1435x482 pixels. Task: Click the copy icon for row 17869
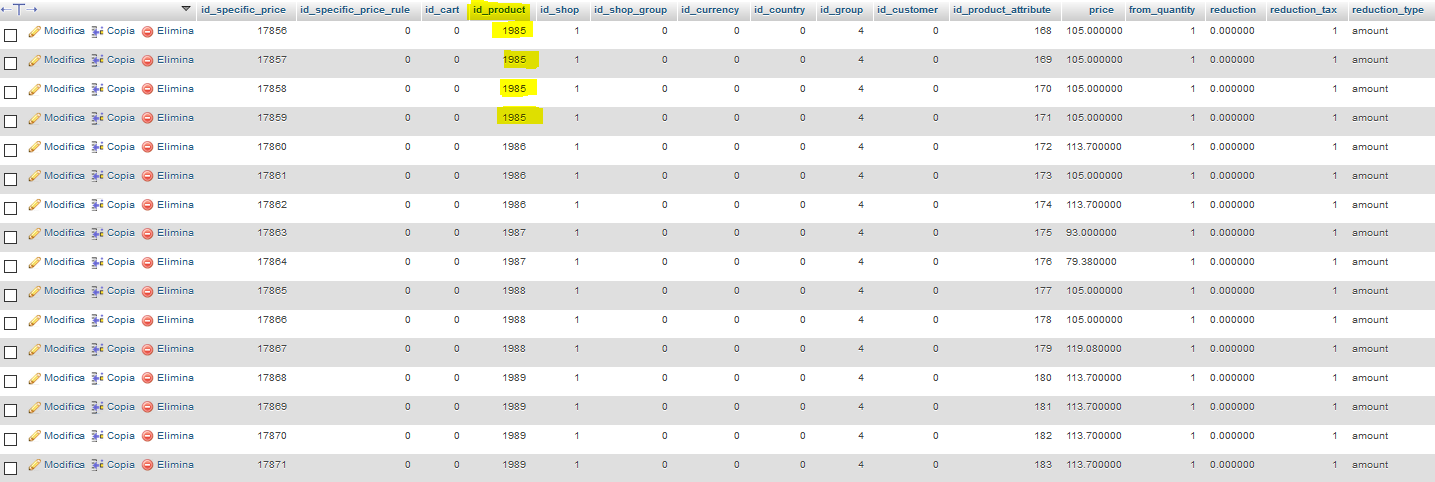click(x=98, y=407)
